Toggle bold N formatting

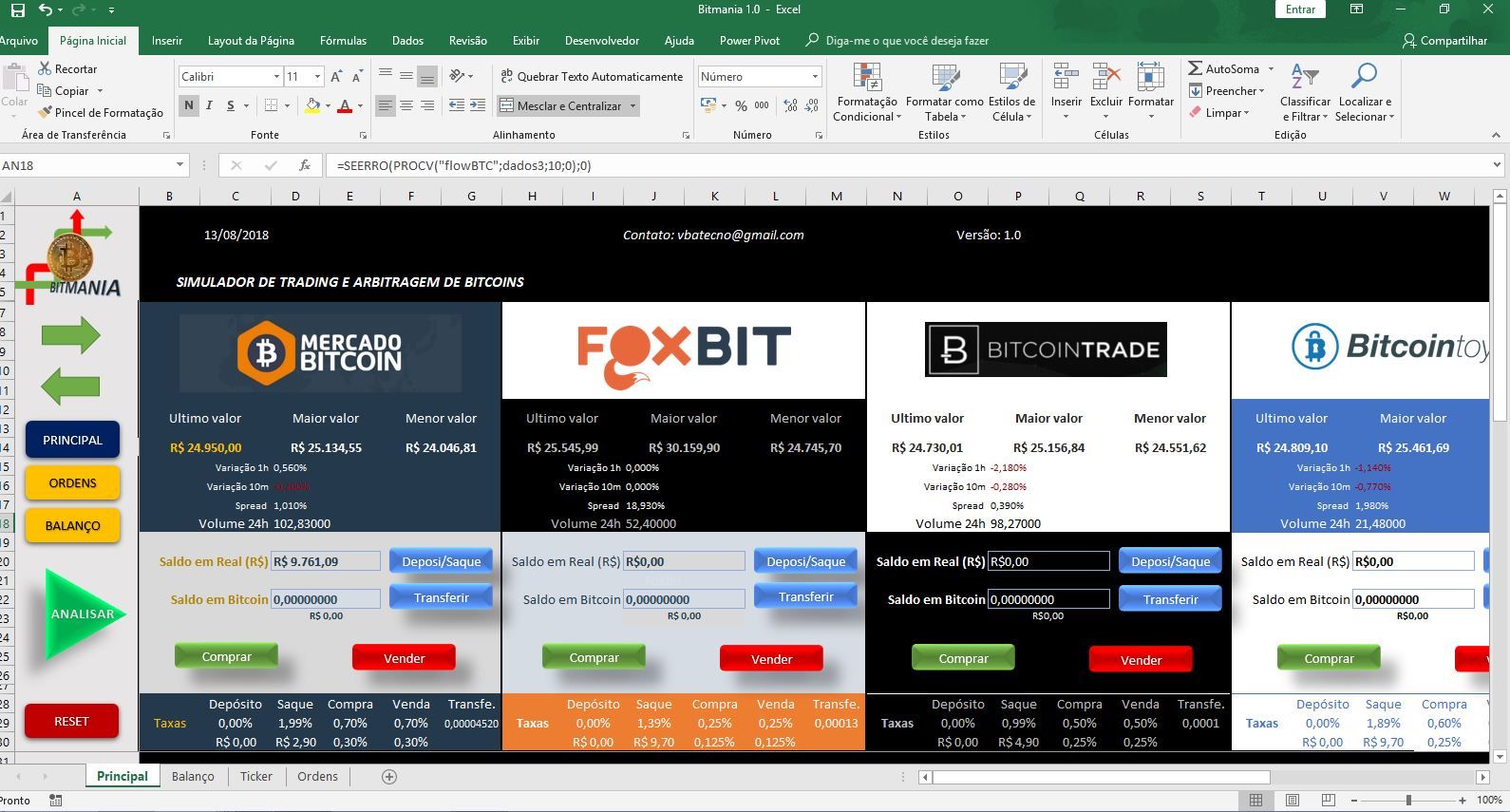click(189, 105)
